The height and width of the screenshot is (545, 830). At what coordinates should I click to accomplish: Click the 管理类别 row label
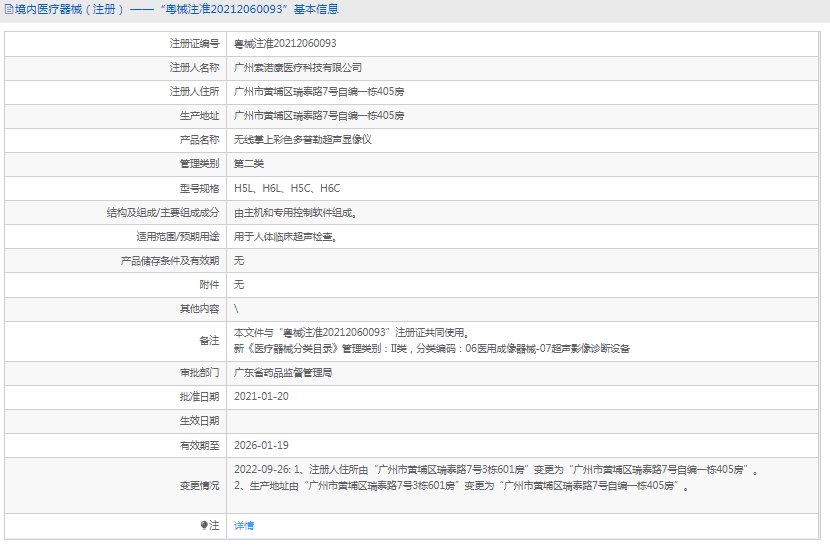click(x=199, y=164)
